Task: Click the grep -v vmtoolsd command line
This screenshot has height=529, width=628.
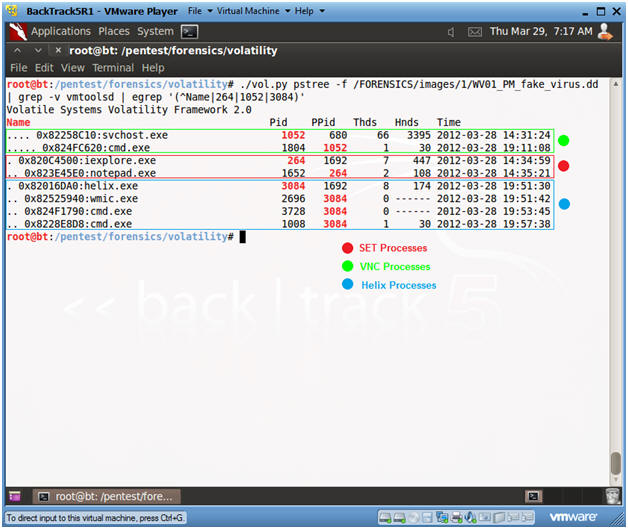Action: click(155, 97)
